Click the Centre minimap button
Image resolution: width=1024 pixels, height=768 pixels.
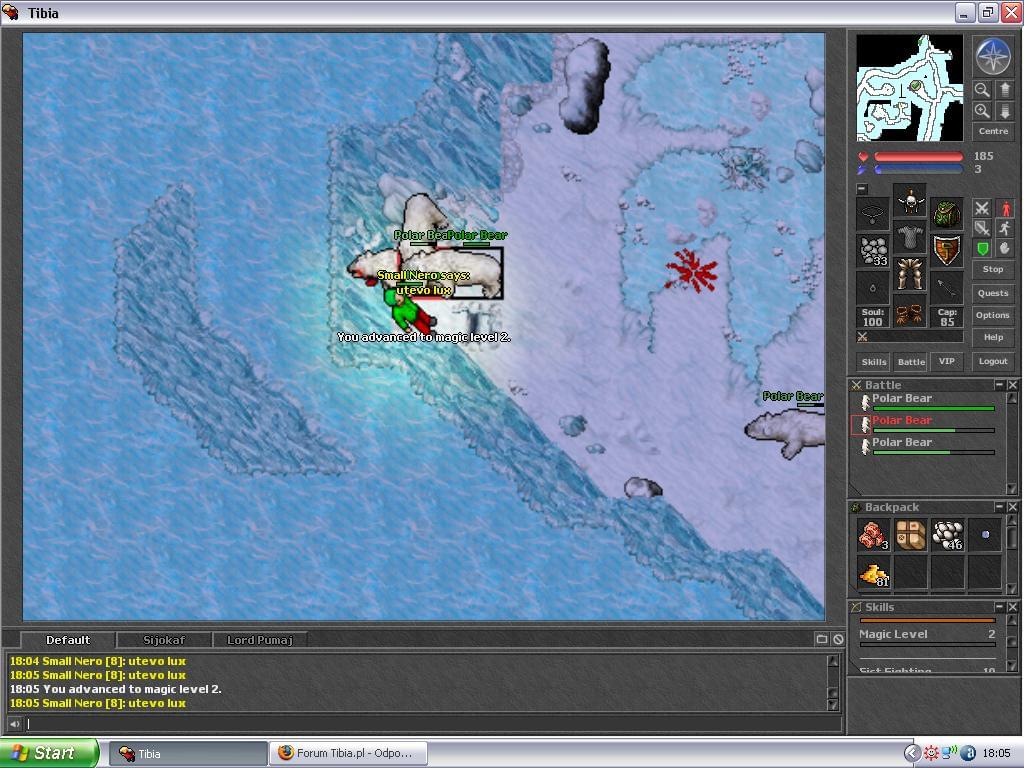(x=993, y=131)
